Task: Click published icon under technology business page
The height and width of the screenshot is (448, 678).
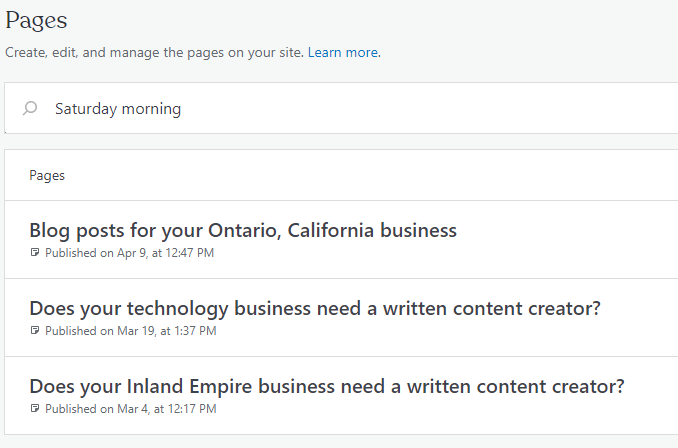Action: click(35, 331)
